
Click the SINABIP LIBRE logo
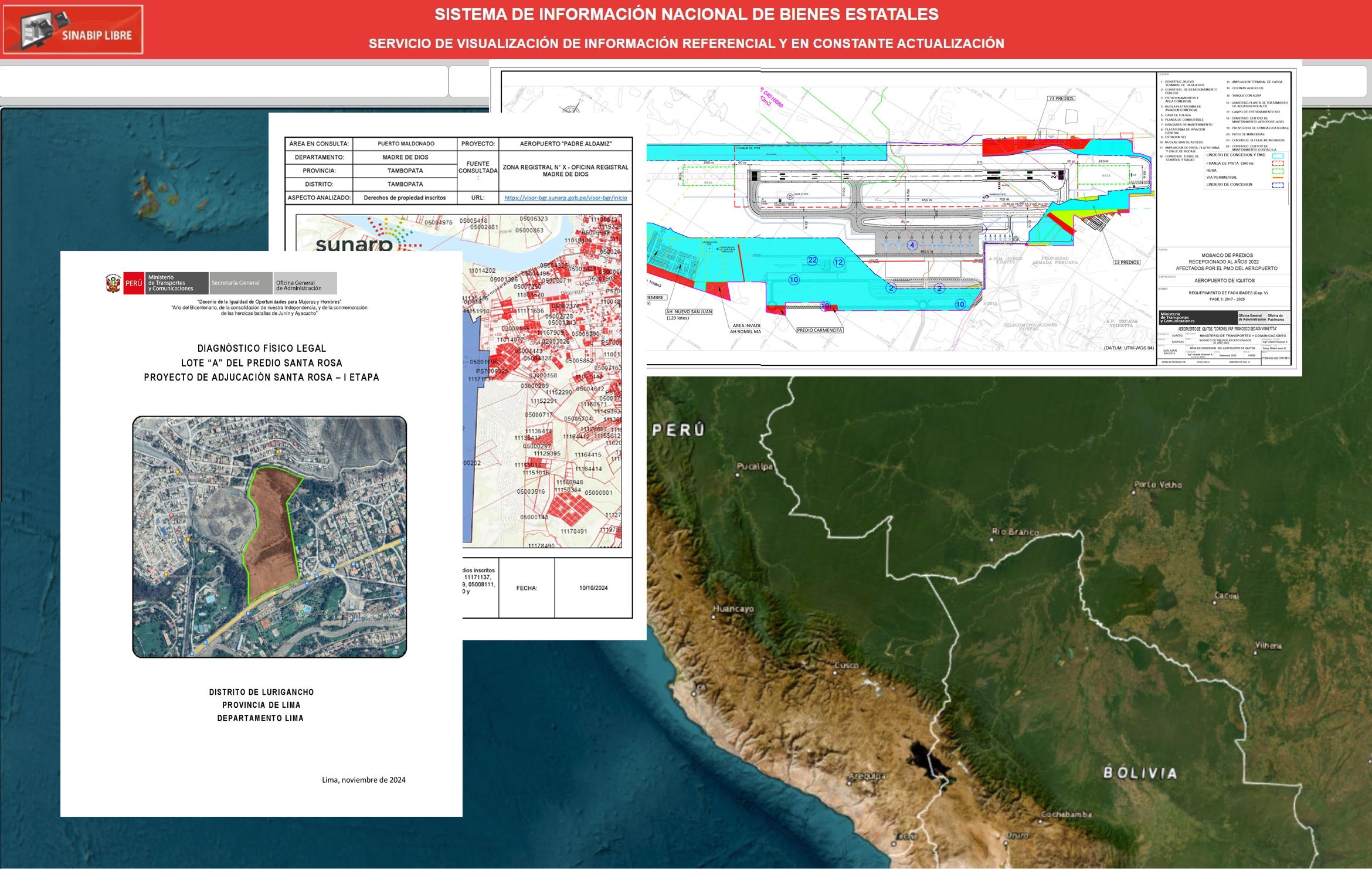pyautogui.click(x=73, y=30)
